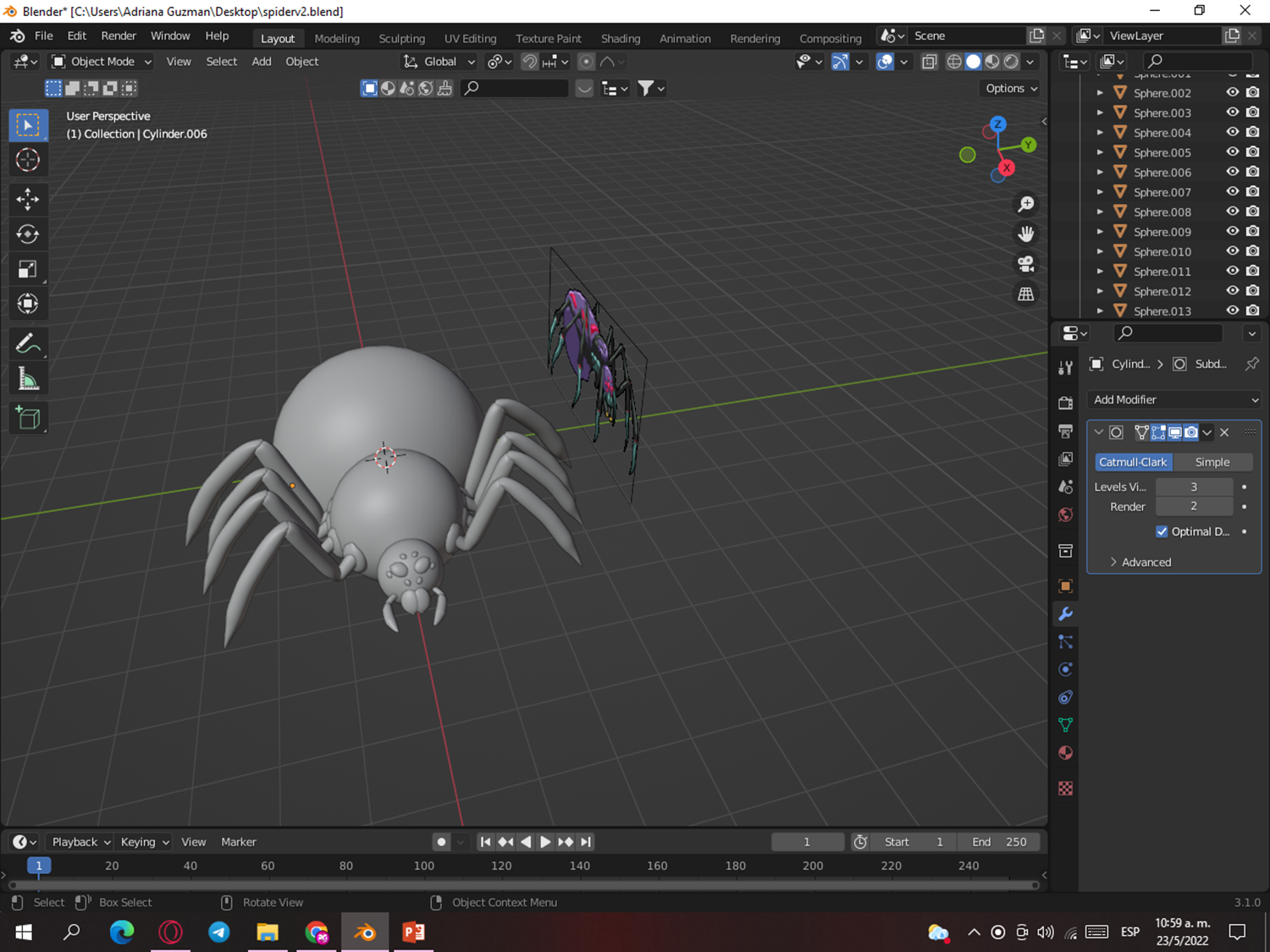Open the Physics properties tab
Screen dimensions: 1270x952
(1066, 669)
